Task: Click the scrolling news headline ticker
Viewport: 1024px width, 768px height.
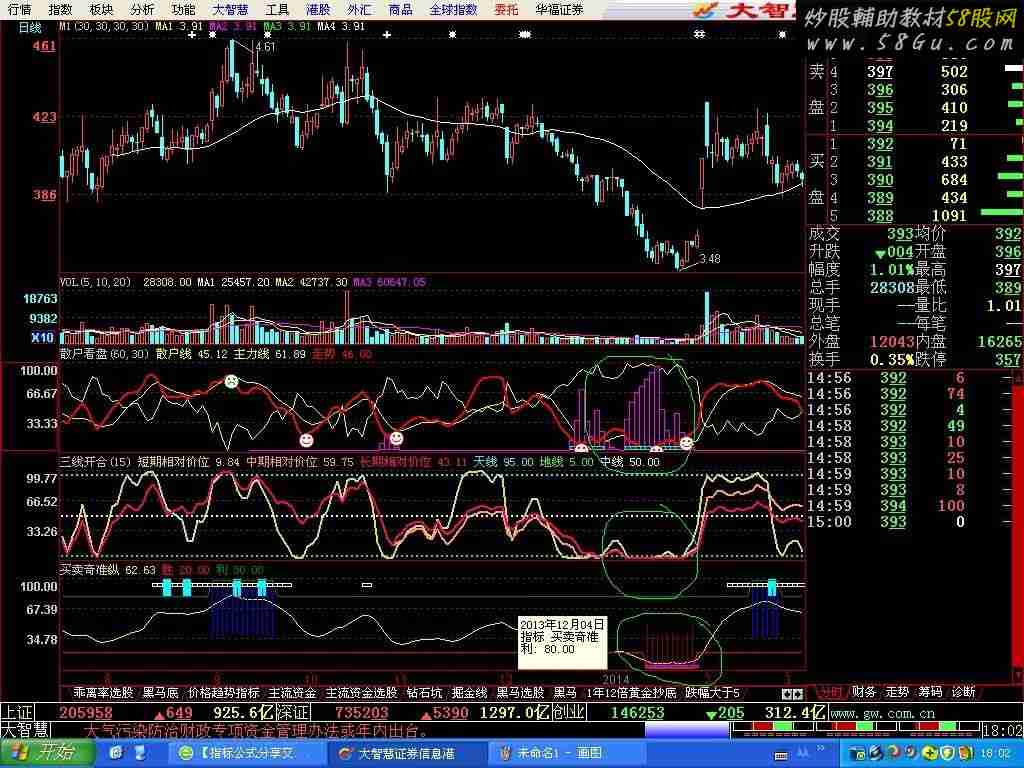Action: coord(257,730)
